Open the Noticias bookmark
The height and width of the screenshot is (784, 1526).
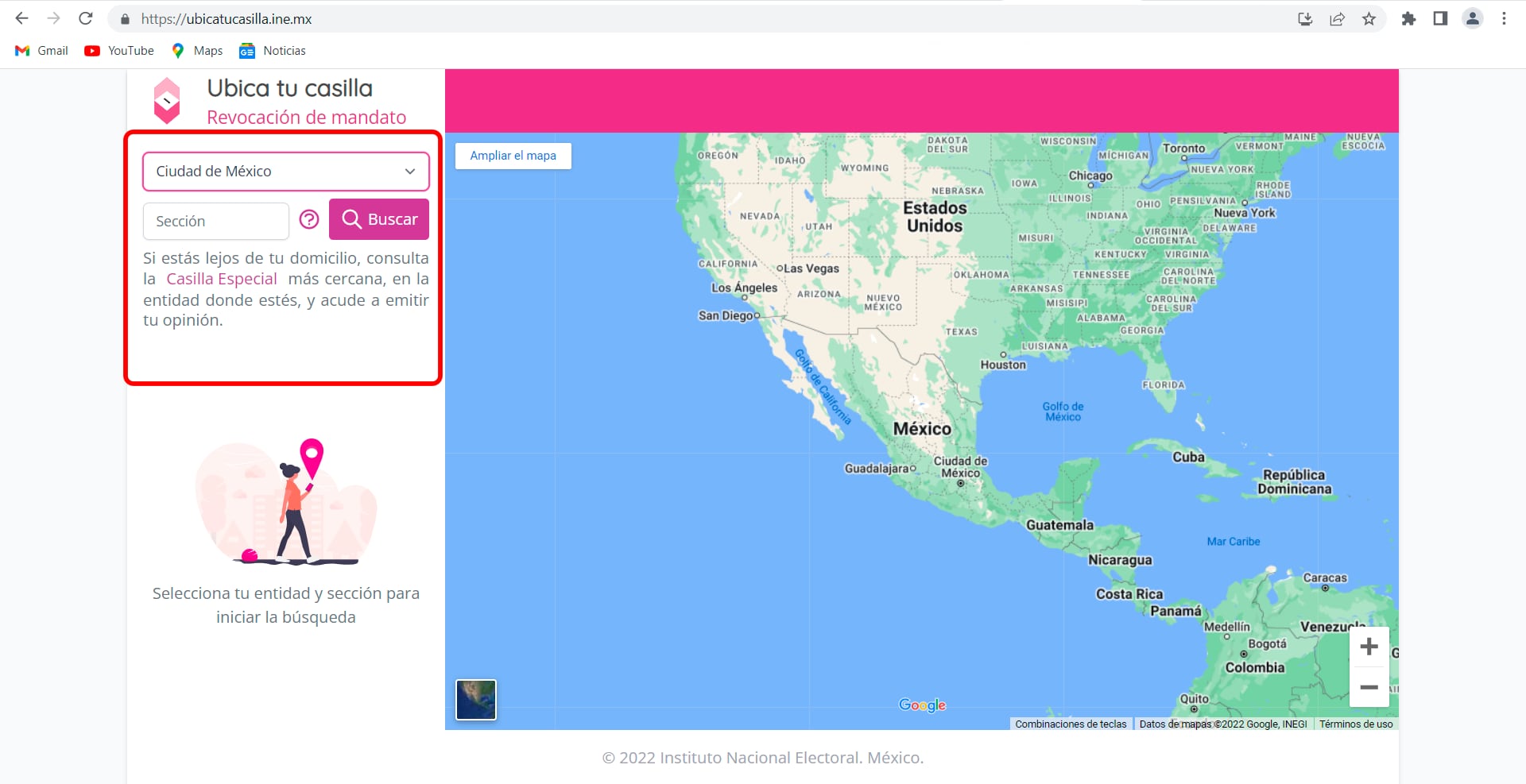coord(273,51)
